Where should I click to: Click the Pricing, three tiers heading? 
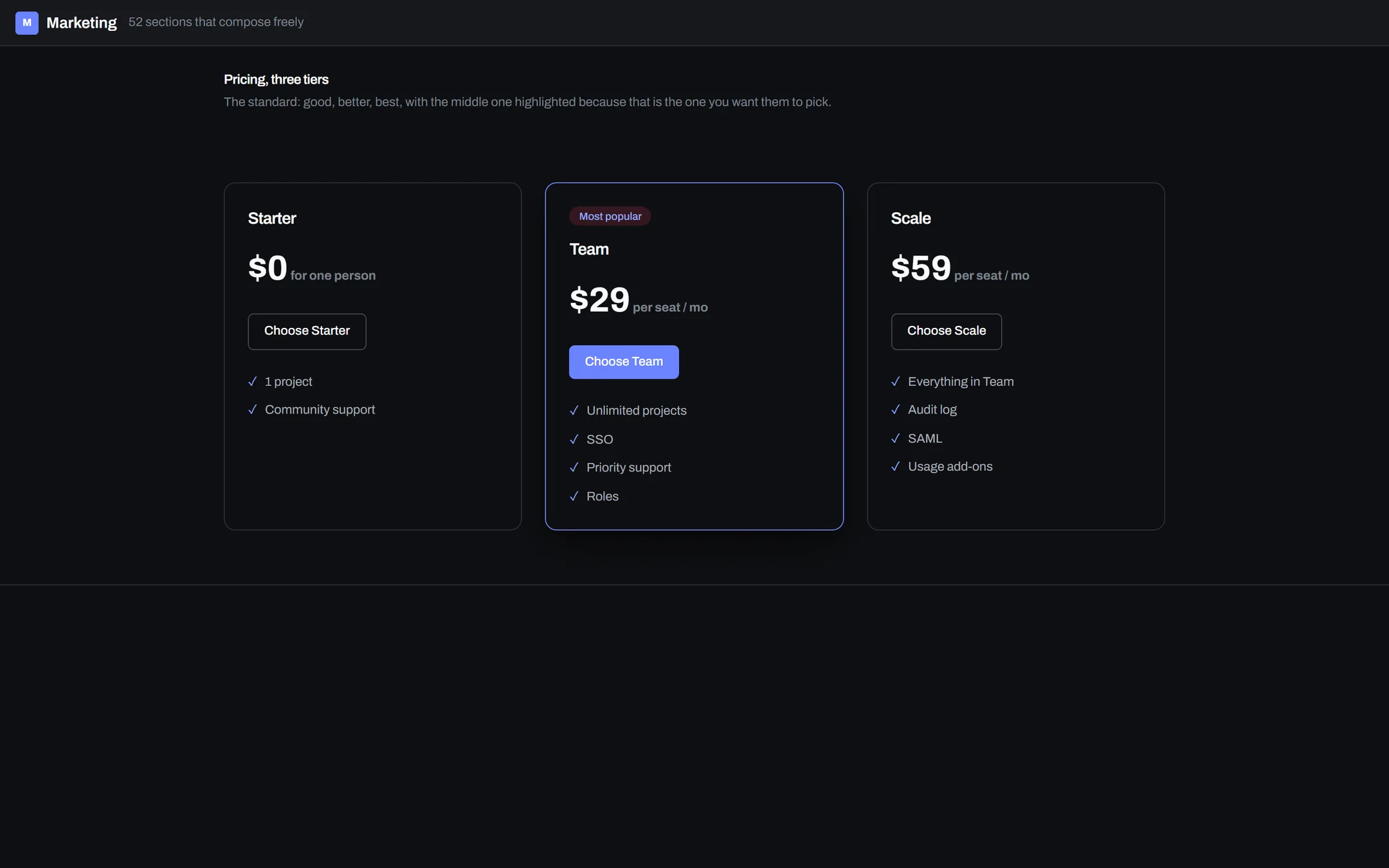click(x=276, y=80)
